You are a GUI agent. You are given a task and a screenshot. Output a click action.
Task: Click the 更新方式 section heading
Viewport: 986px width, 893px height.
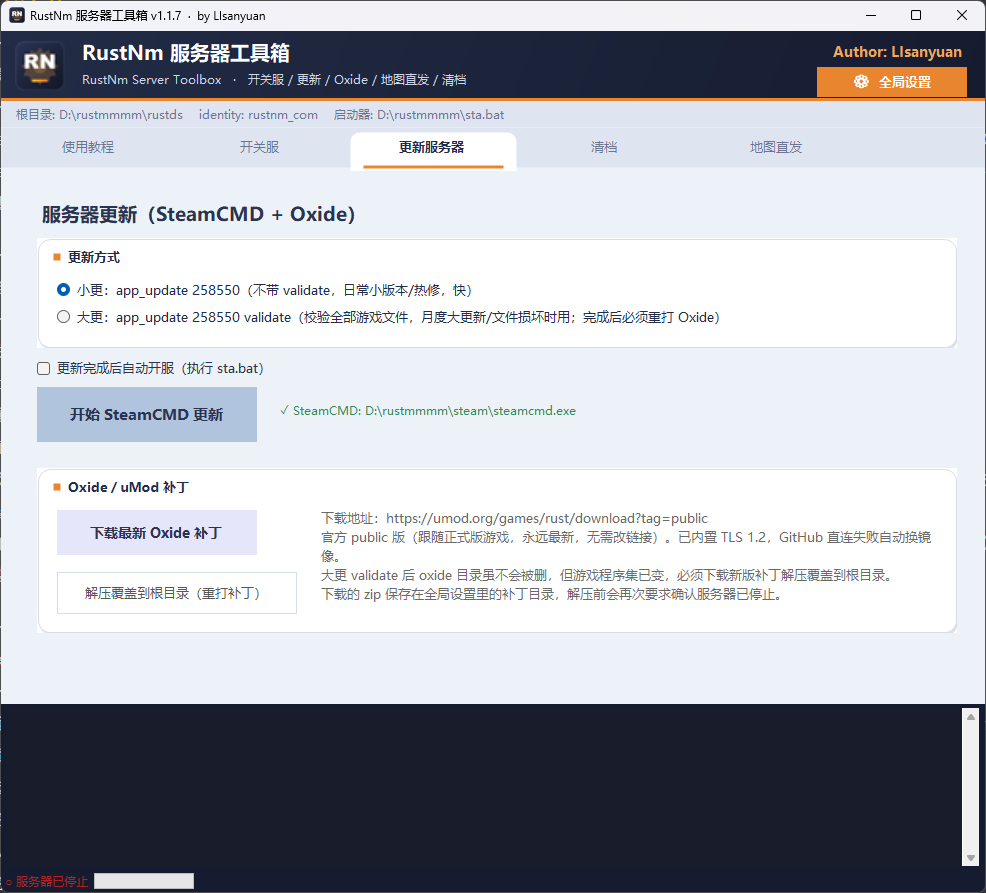94,257
